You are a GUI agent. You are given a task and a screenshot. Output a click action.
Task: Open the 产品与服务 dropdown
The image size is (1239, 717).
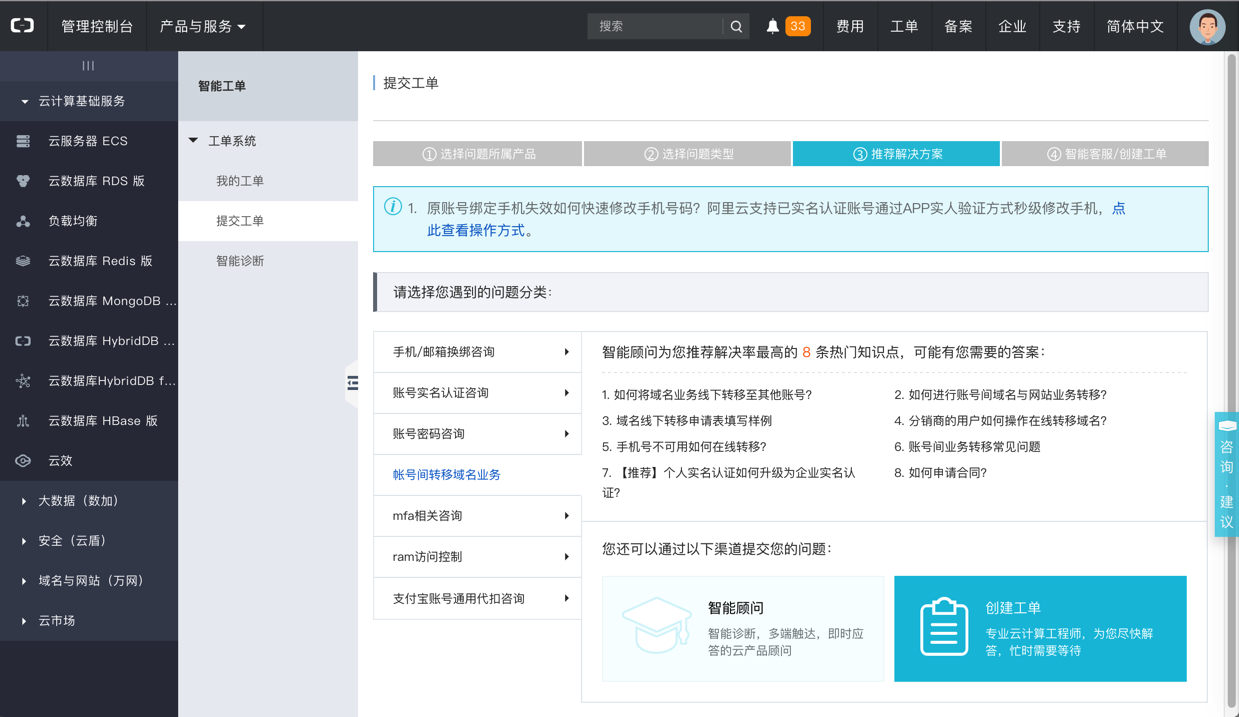point(203,27)
